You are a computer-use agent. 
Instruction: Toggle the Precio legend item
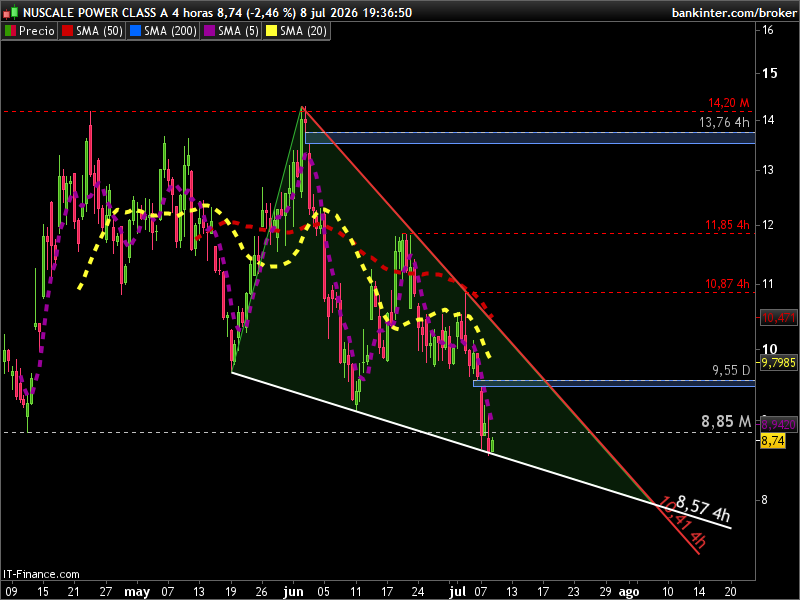point(30,31)
